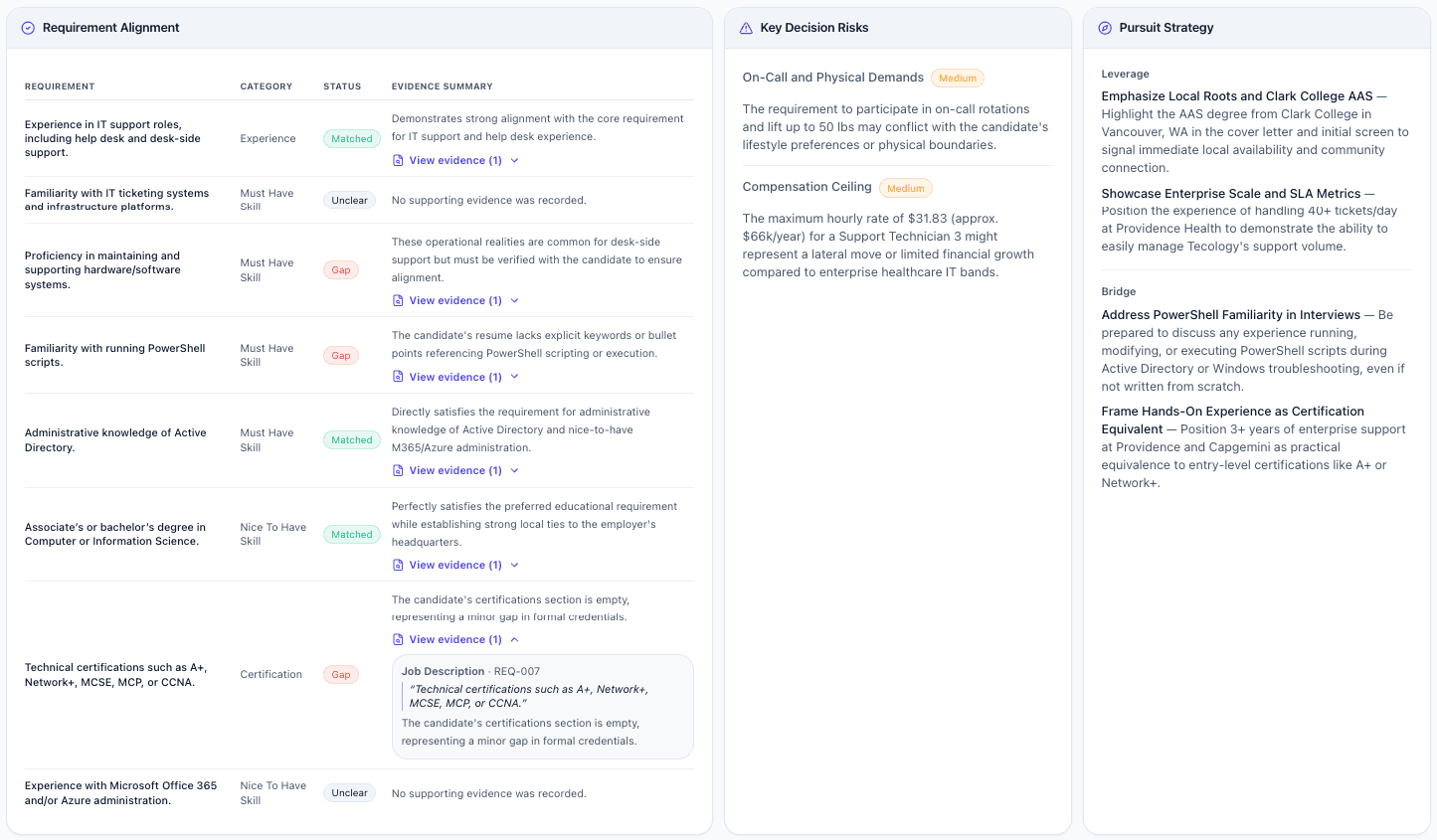
Task: Click the document icon in PowerShell scripts evidence link
Action: point(398,377)
